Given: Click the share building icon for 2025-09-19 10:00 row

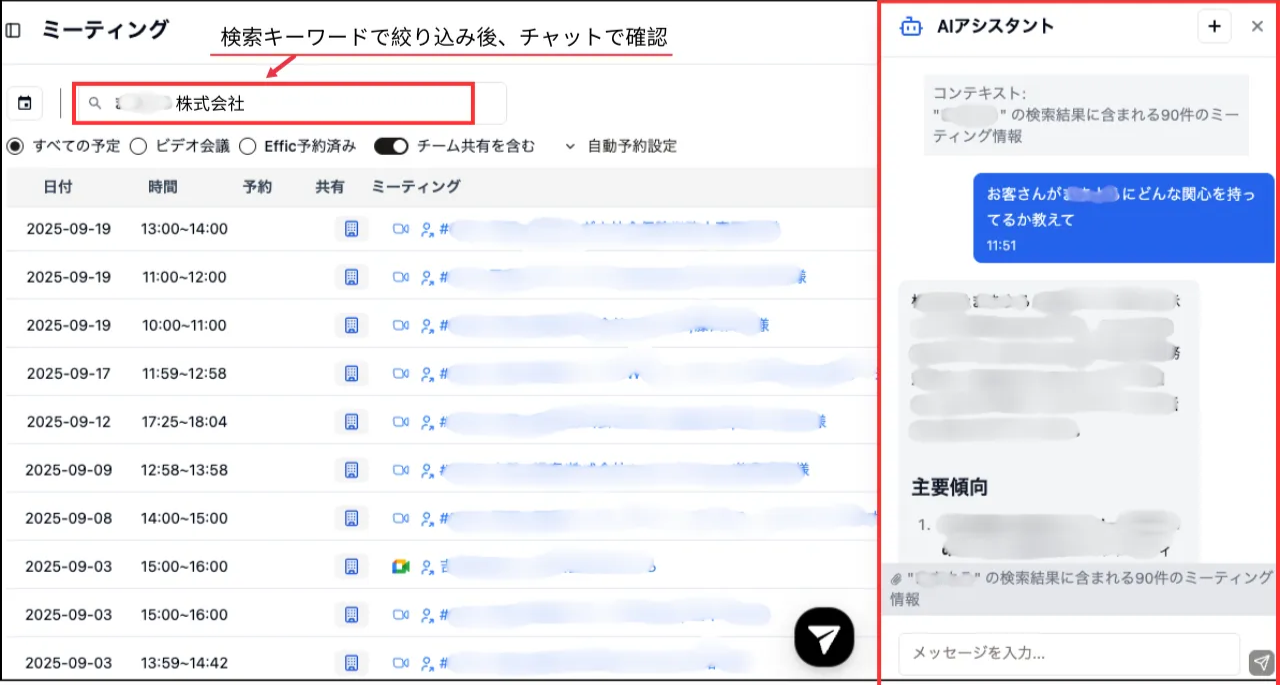Looking at the screenshot, I should click(x=351, y=325).
